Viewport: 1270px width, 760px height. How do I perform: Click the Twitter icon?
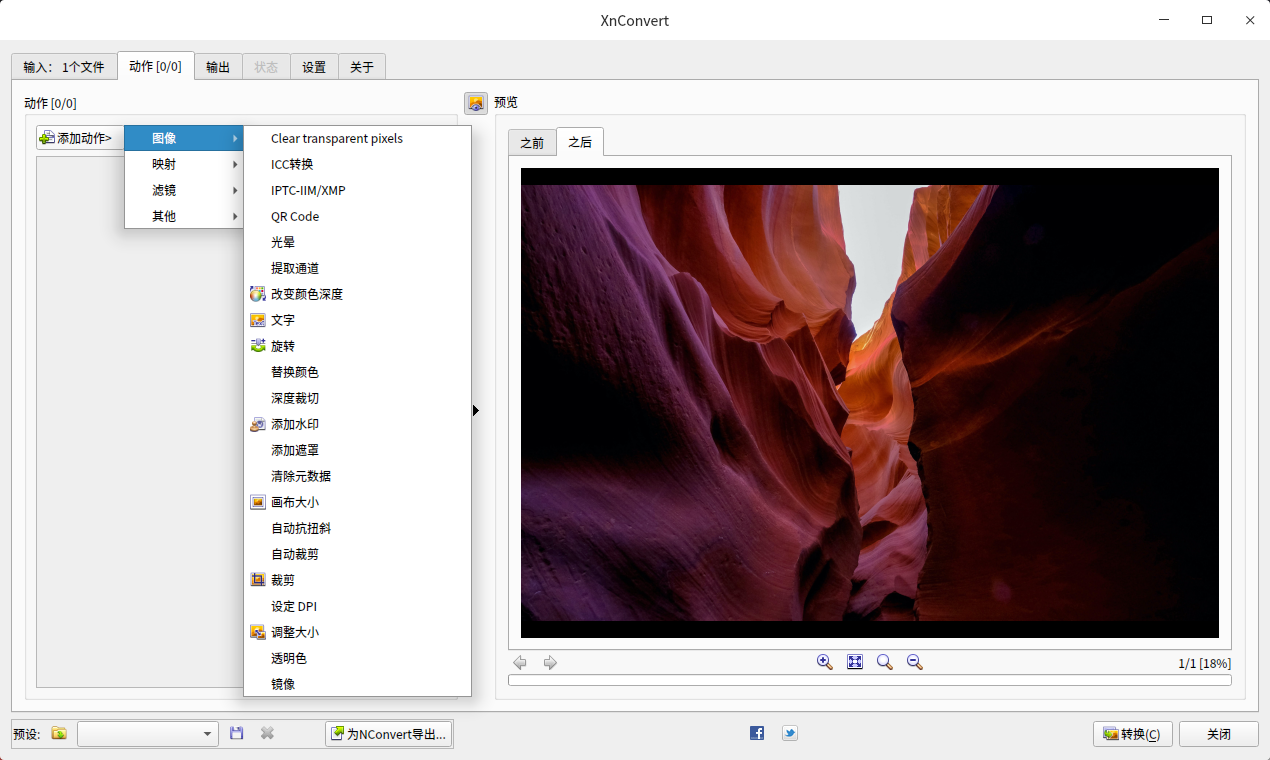pos(789,733)
